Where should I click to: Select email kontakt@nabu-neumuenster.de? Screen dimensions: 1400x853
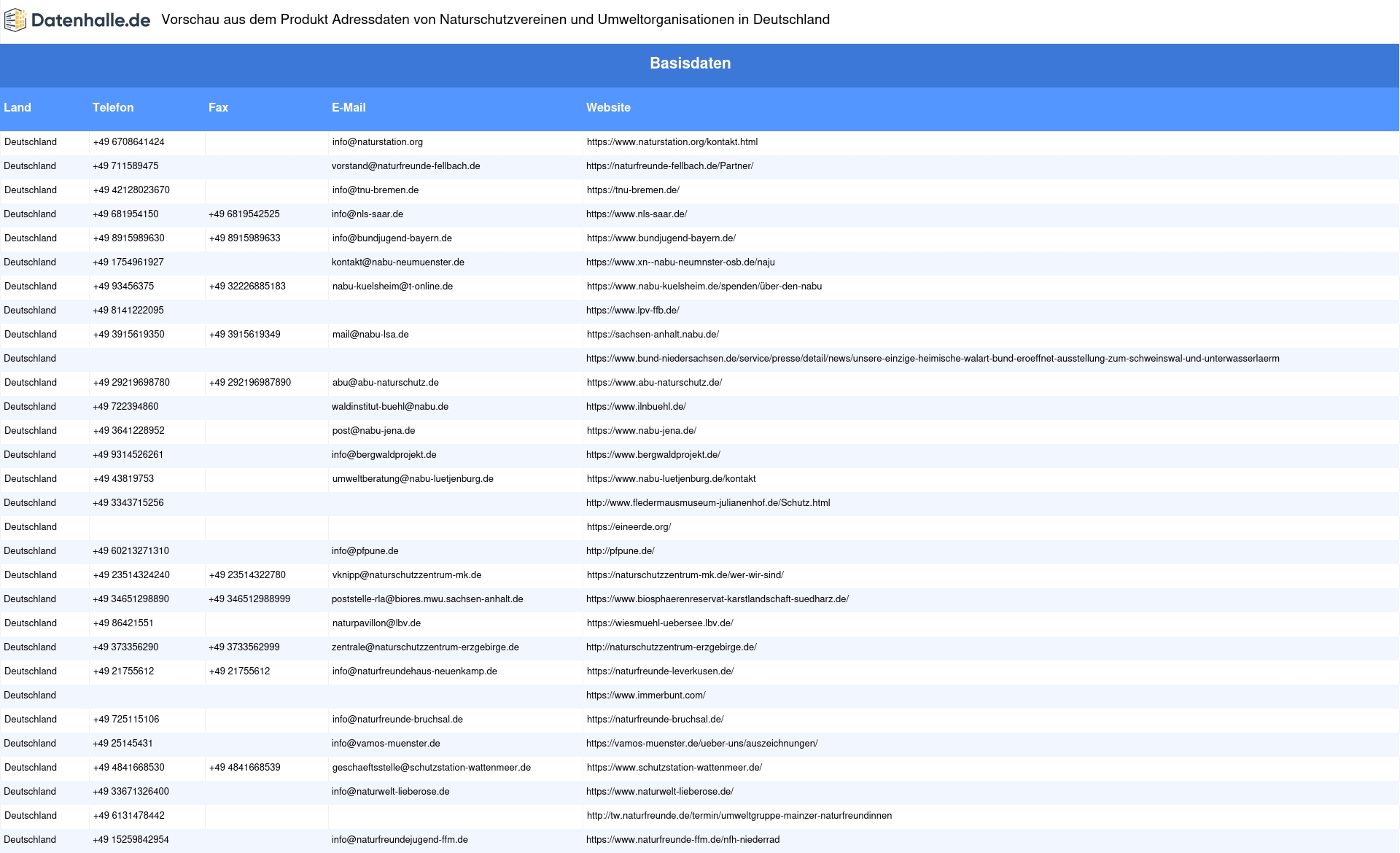tap(398, 262)
